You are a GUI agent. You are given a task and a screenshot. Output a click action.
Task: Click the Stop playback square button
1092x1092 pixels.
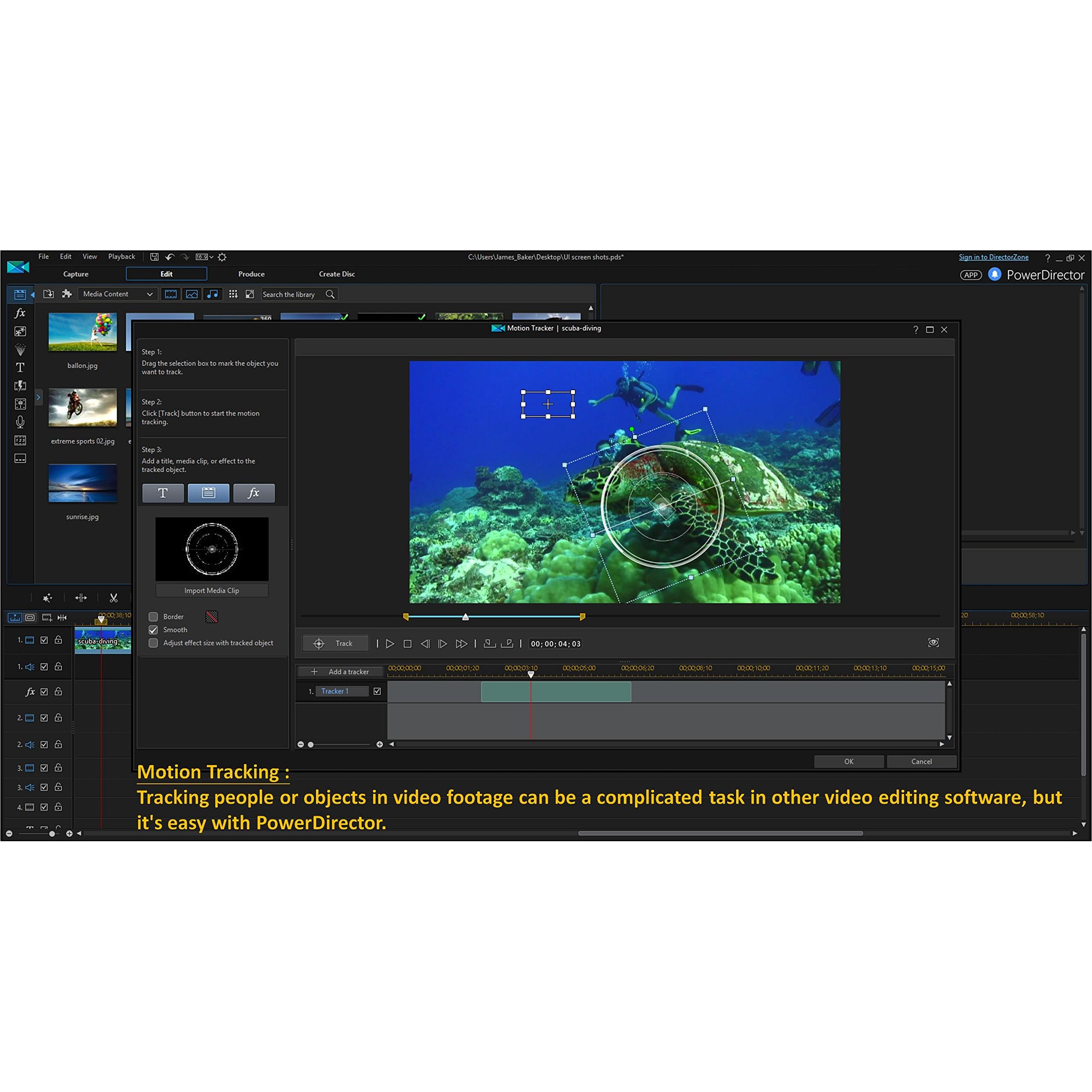[x=407, y=644]
